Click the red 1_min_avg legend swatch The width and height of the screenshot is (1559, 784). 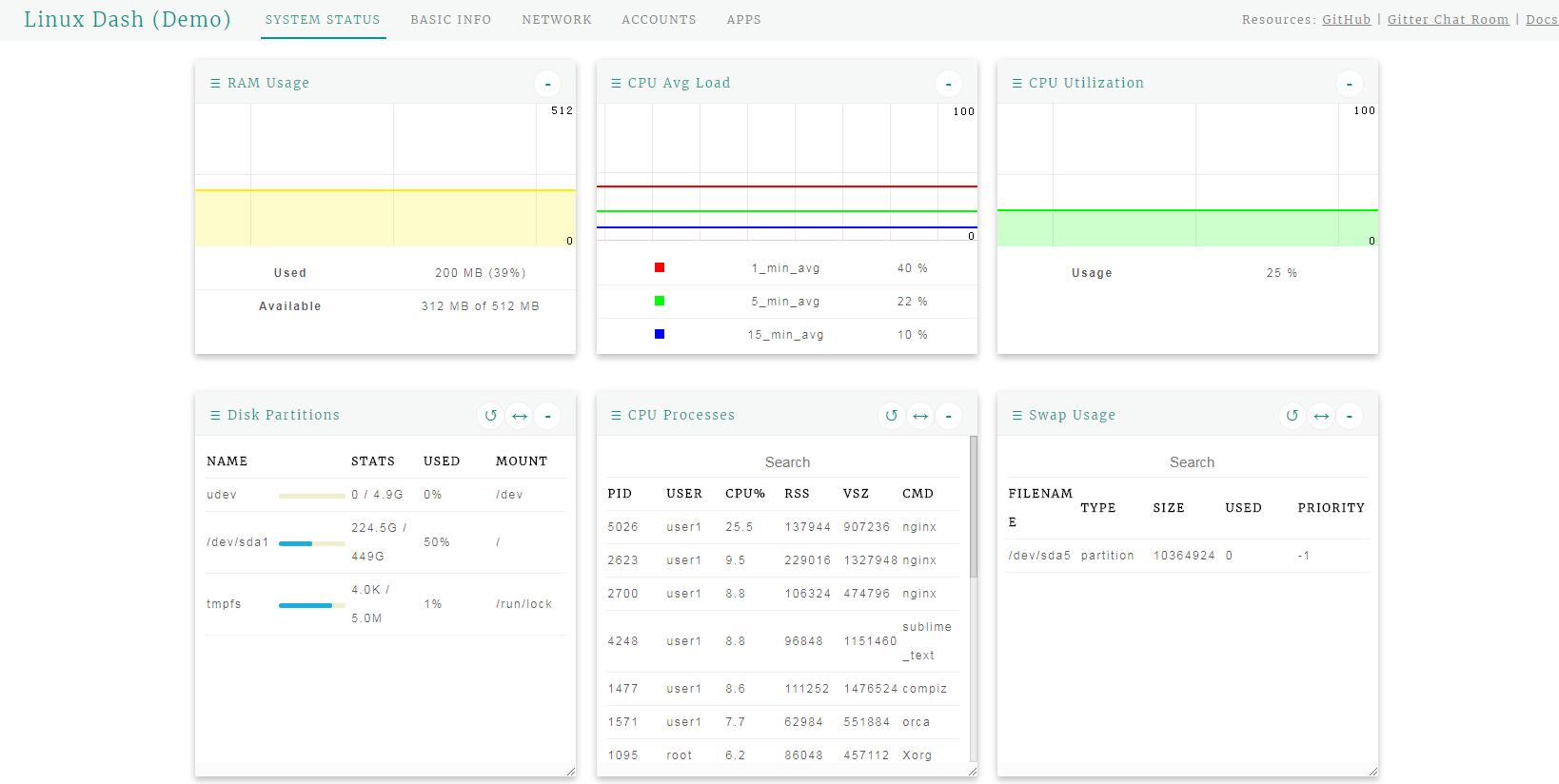[660, 268]
